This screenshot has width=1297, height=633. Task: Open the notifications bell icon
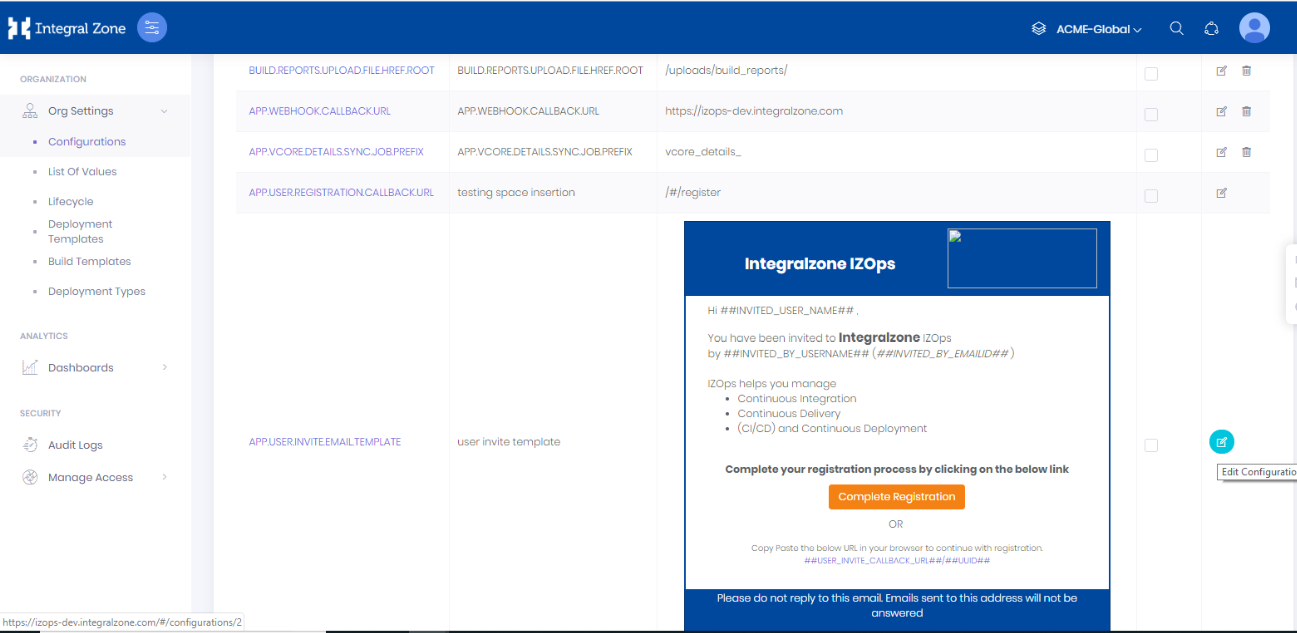(1212, 29)
